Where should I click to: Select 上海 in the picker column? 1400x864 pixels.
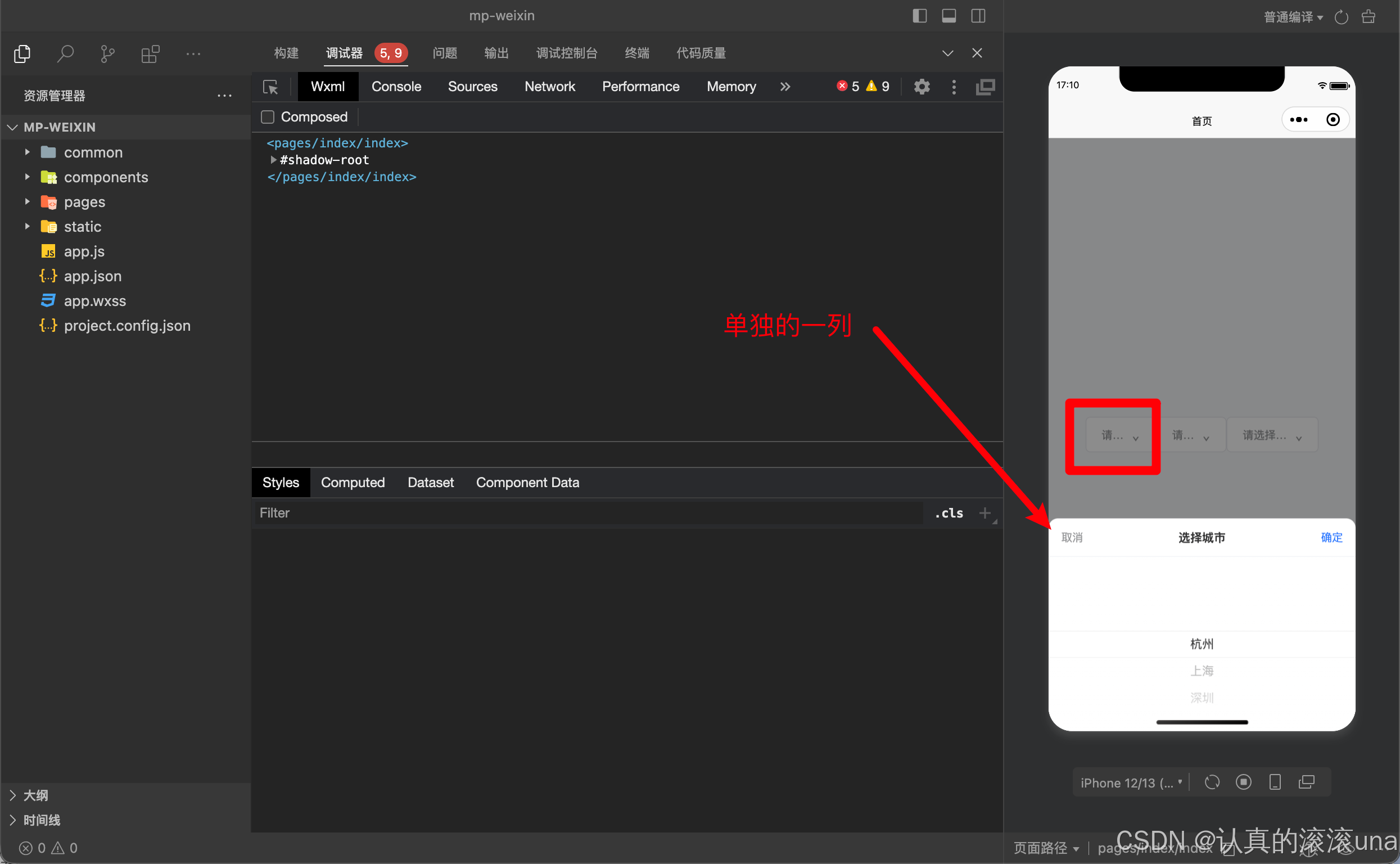tap(1201, 671)
